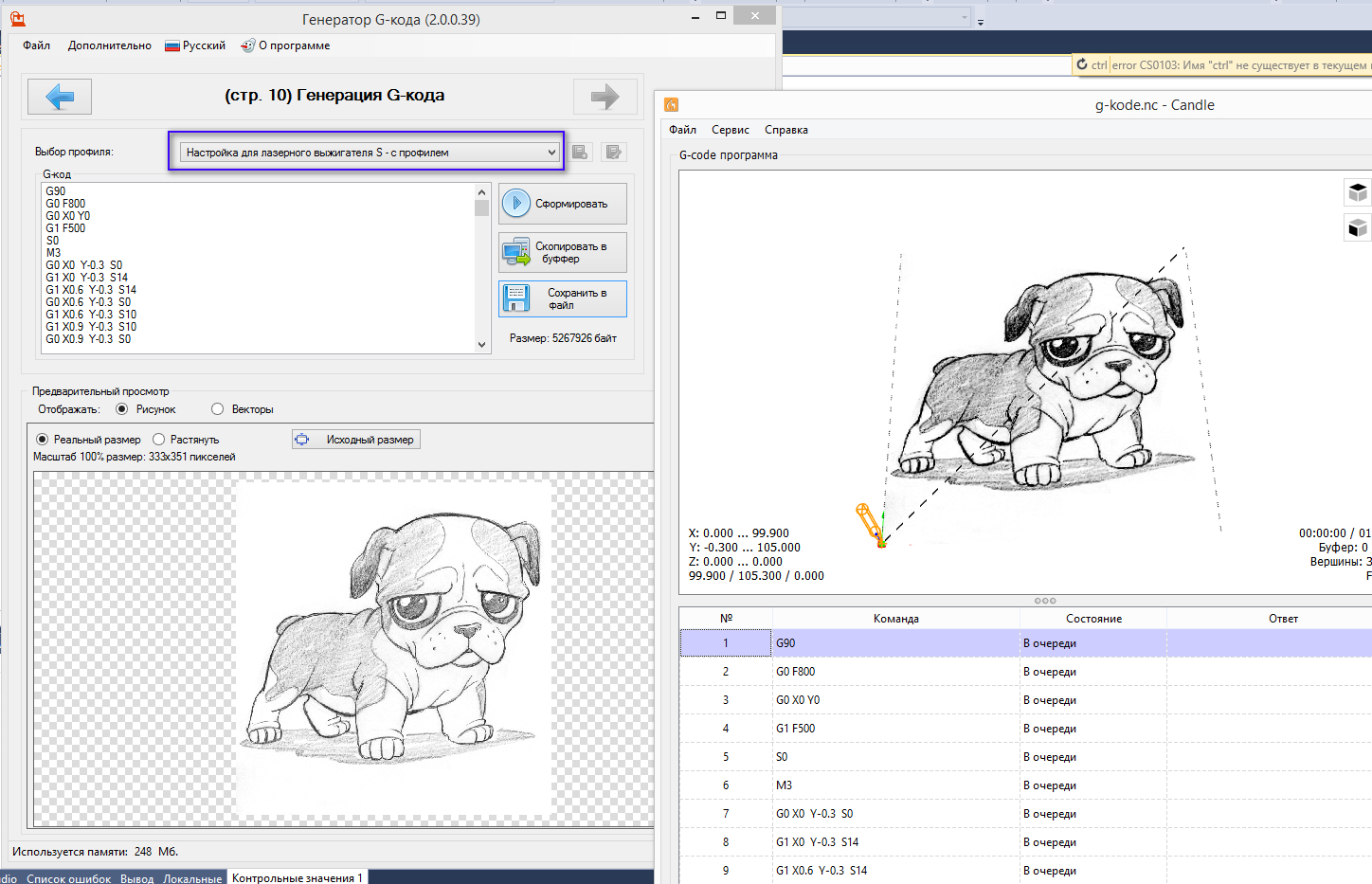This screenshot has width=1372, height=884.
Task: Click Масштаб 100% размер: 333x351 пикселей text
Action: click(135, 457)
